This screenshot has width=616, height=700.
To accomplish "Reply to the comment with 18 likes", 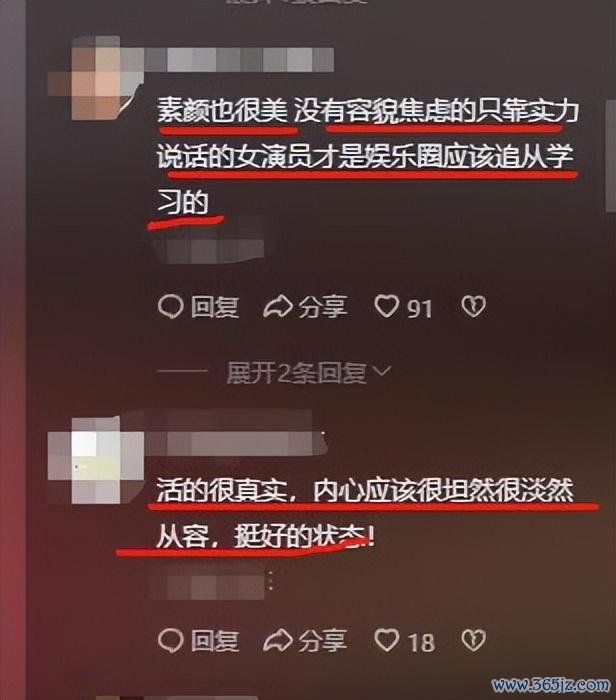I will (198, 641).
